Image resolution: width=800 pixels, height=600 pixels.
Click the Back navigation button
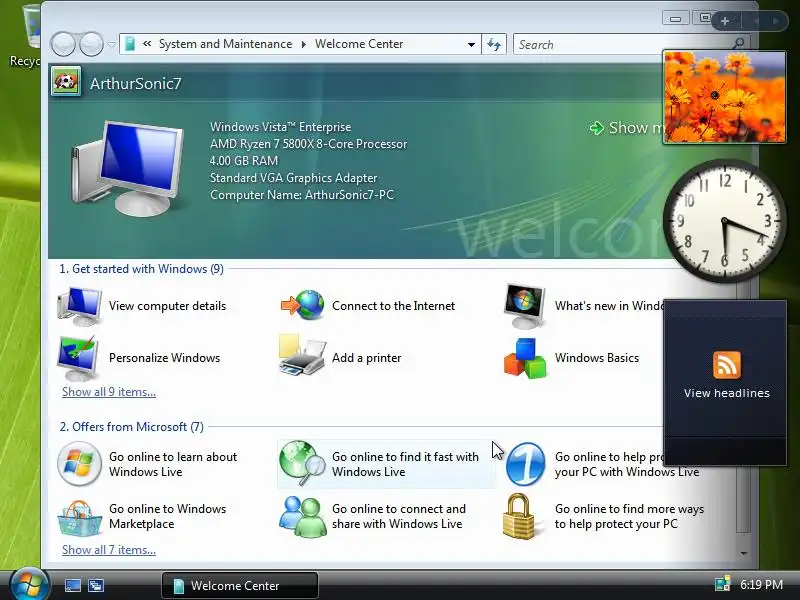[63, 44]
